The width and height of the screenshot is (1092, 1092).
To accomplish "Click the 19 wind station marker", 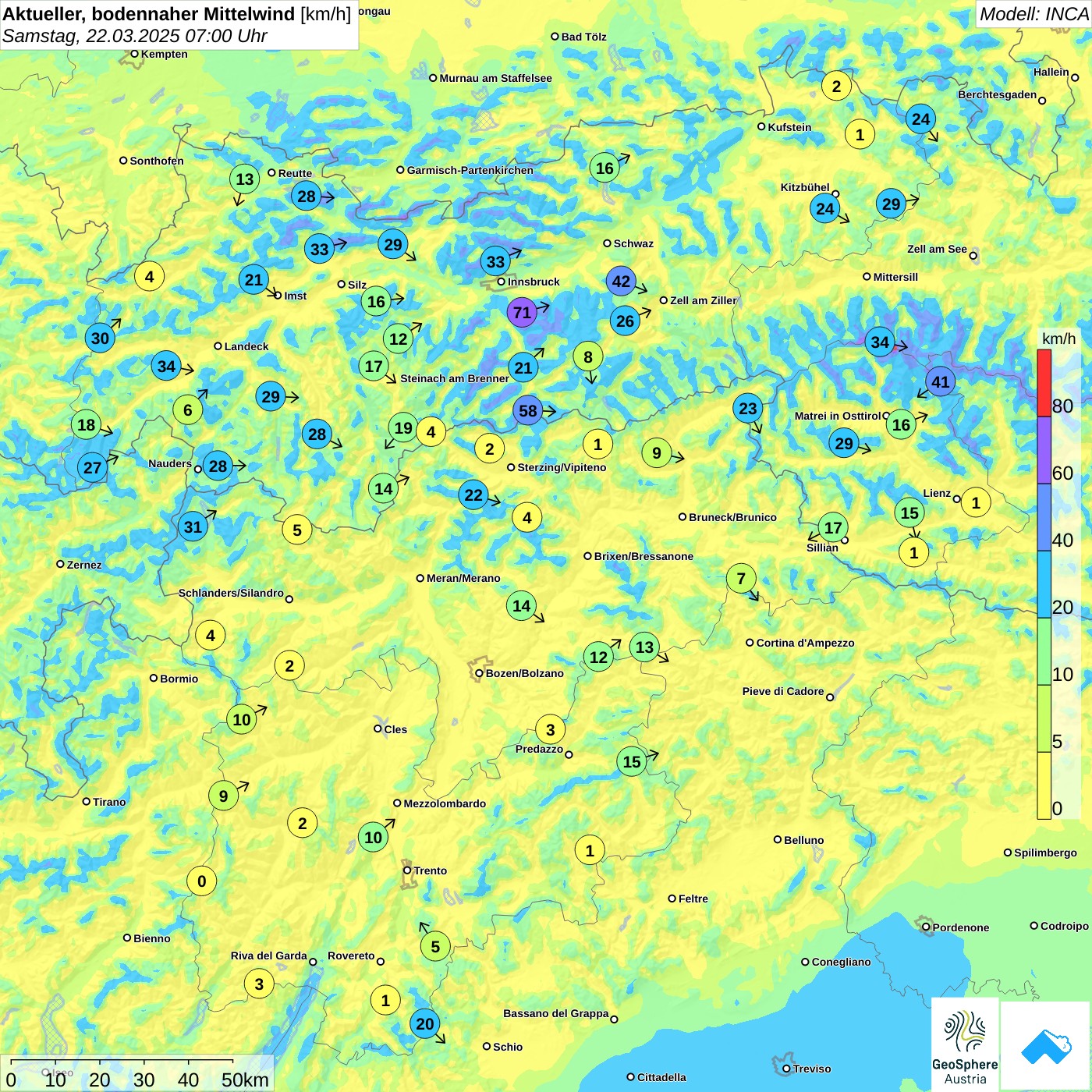I will (403, 427).
